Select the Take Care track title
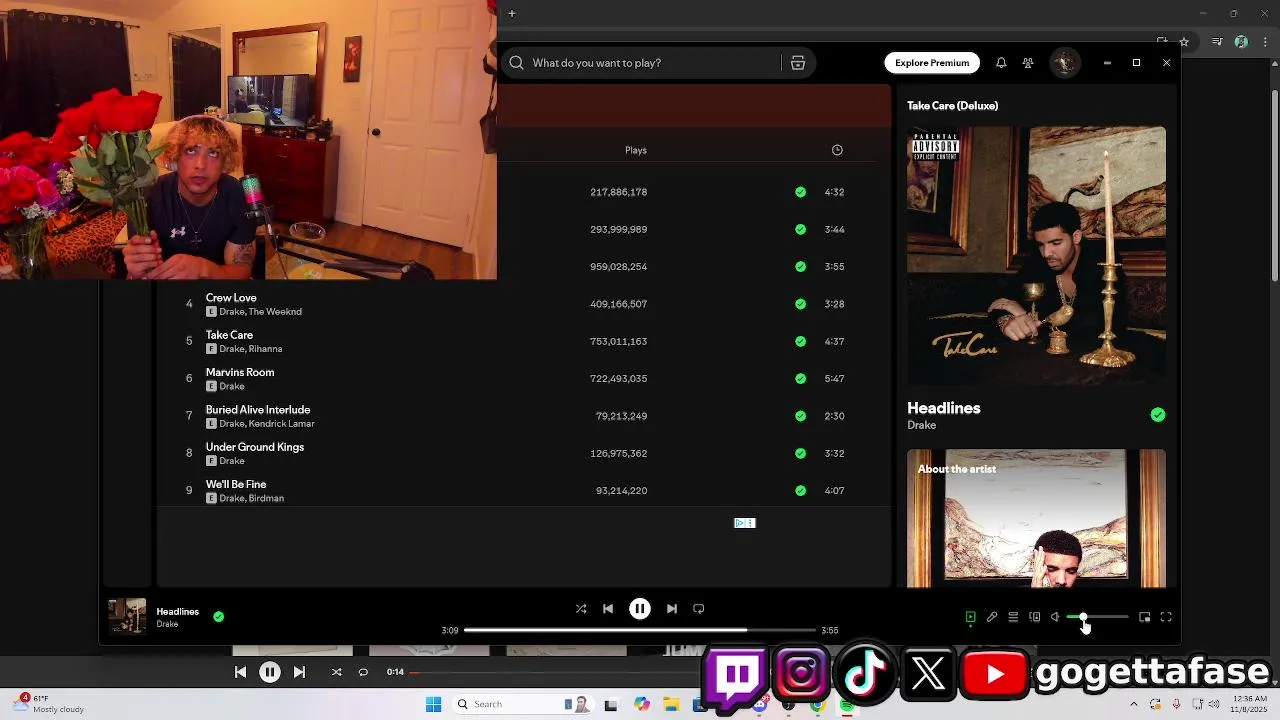 coord(229,335)
